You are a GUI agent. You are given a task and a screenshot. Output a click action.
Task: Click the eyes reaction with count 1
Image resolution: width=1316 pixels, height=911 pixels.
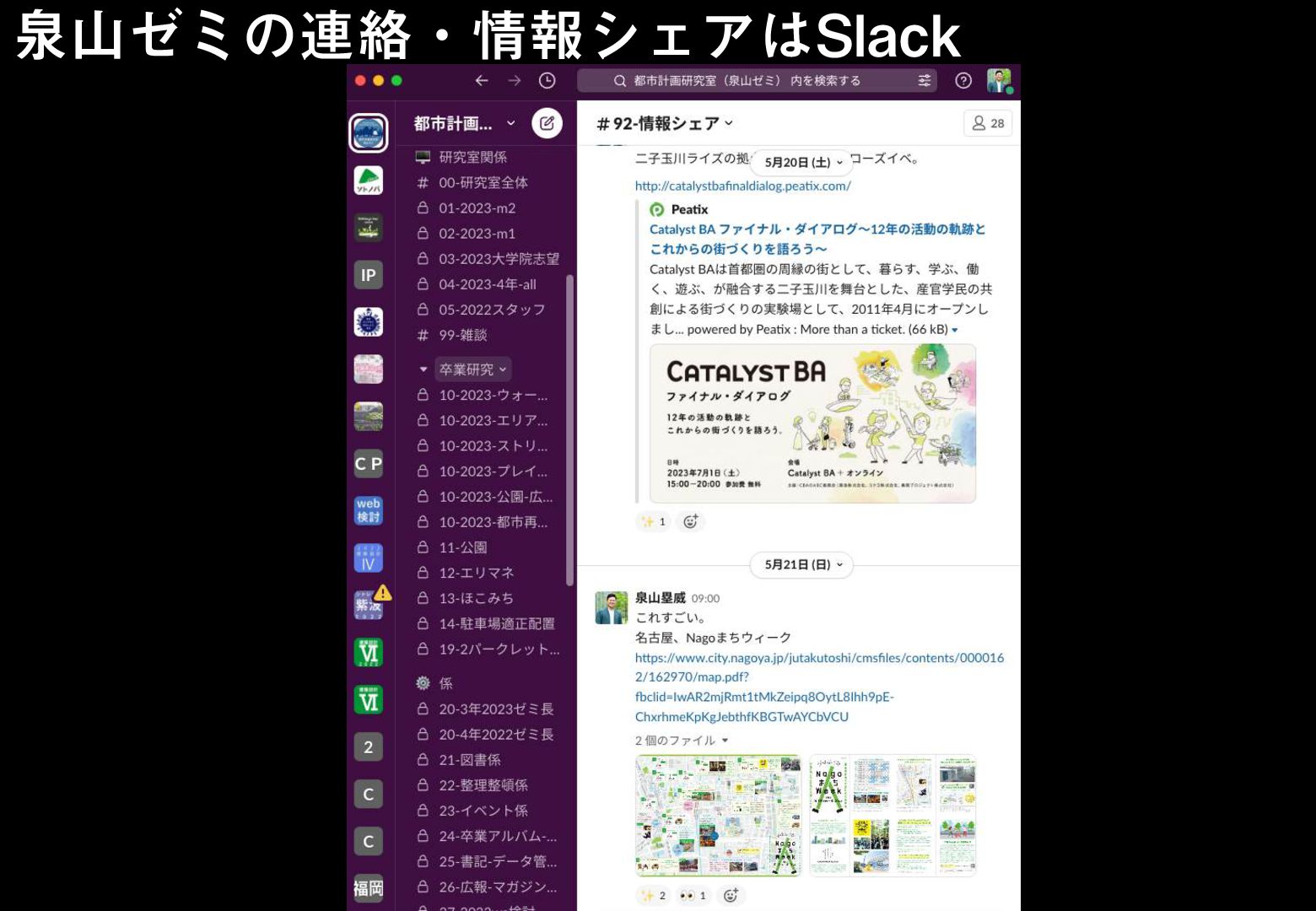[694, 895]
